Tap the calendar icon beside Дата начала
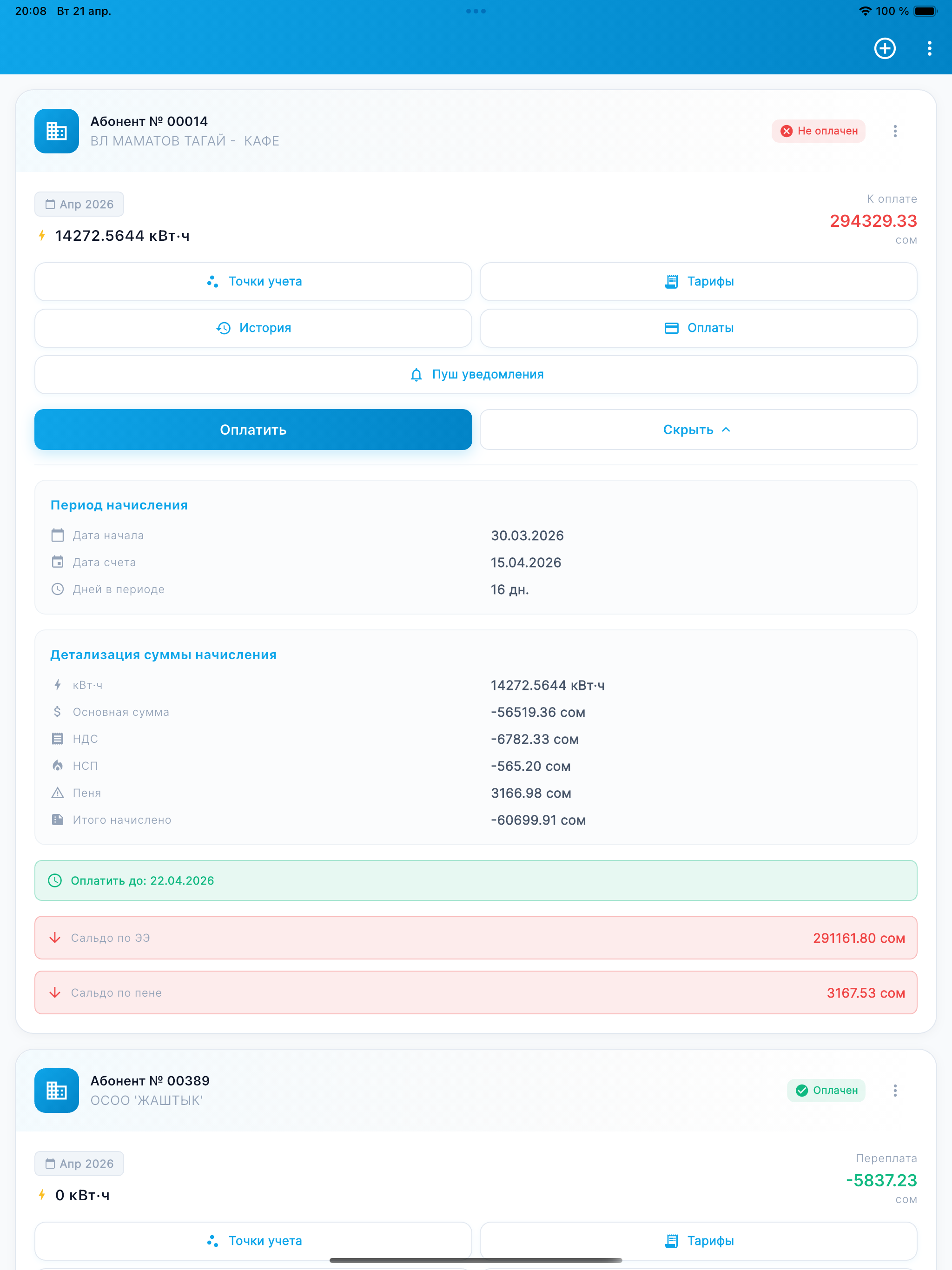Viewport: 952px width, 1270px height. (58, 535)
